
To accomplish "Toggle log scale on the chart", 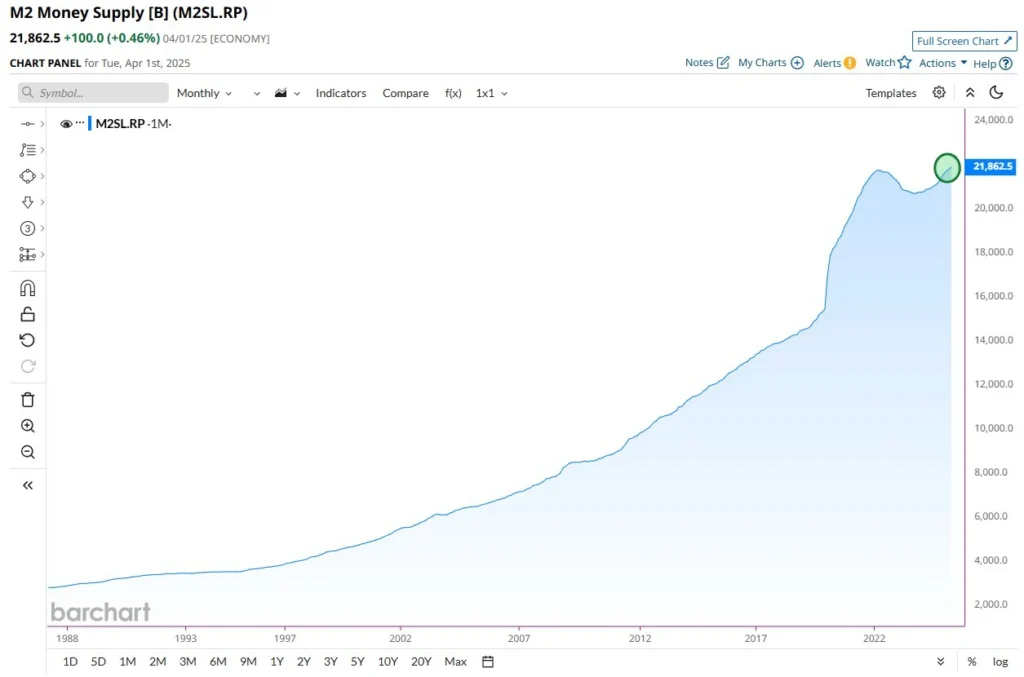I will [1000, 661].
